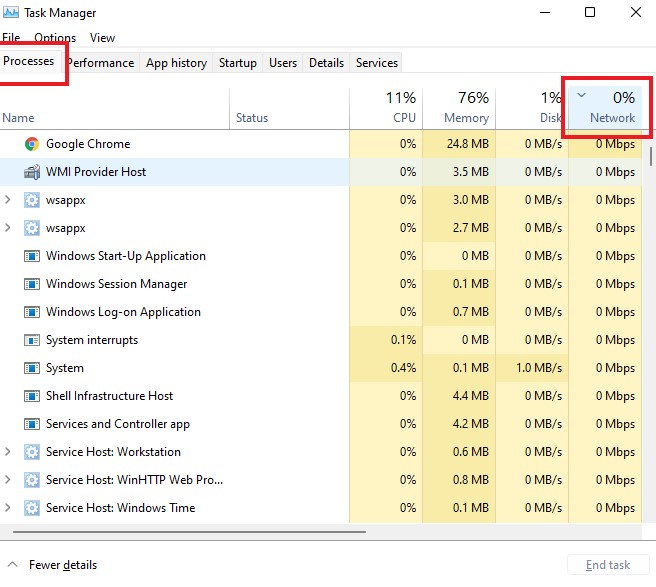The image size is (656, 587).
Task: Click the horizontal scrollbar thumb
Action: pos(189,532)
